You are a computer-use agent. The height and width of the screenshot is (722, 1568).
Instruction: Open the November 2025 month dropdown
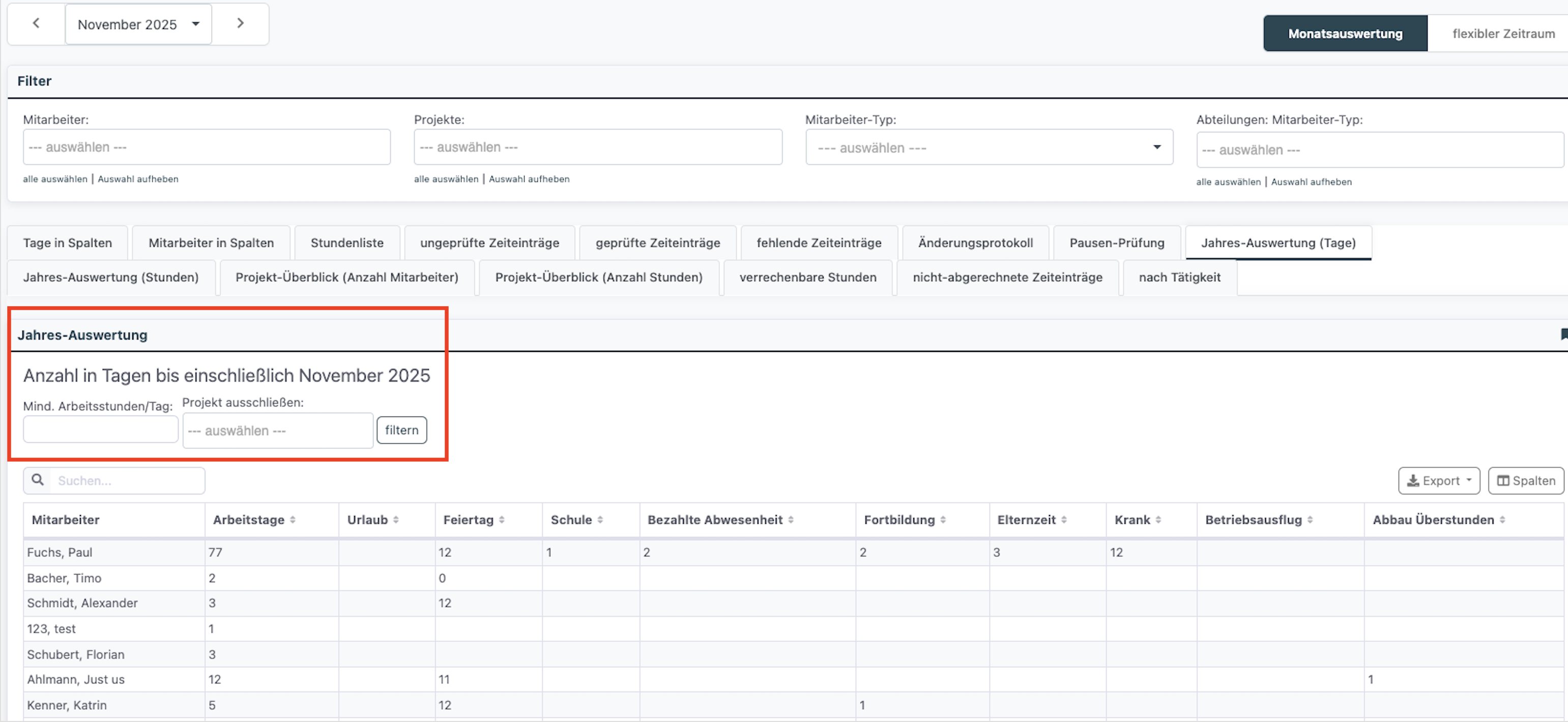139,24
